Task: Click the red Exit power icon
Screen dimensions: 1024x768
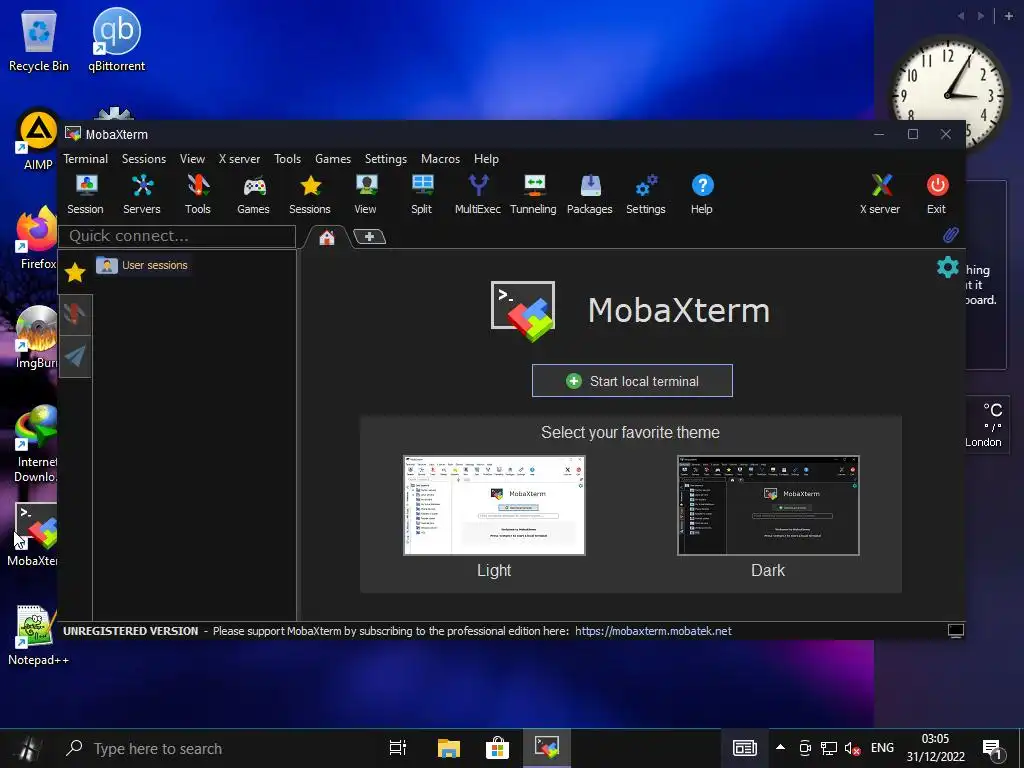Action: (x=936, y=194)
